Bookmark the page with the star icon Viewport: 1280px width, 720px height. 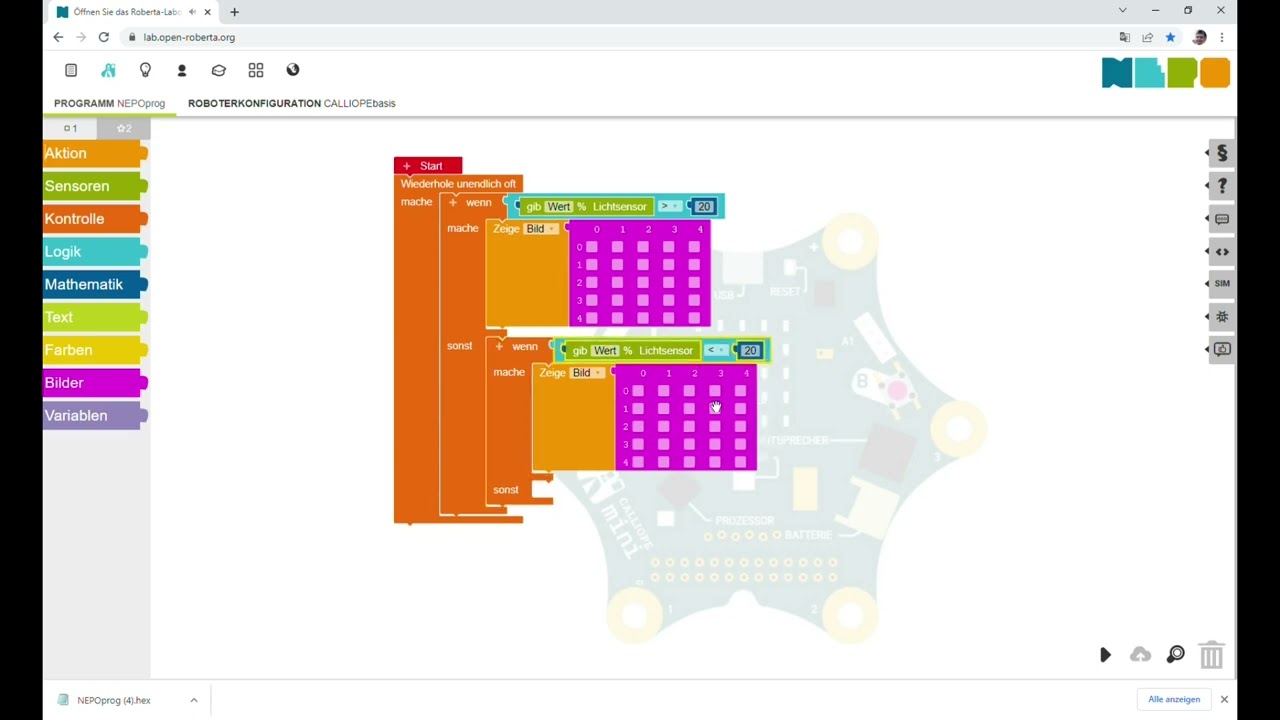click(x=1170, y=37)
